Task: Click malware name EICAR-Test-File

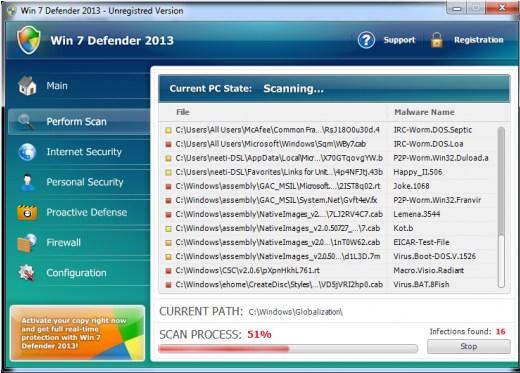Action: pyautogui.click(x=421, y=242)
